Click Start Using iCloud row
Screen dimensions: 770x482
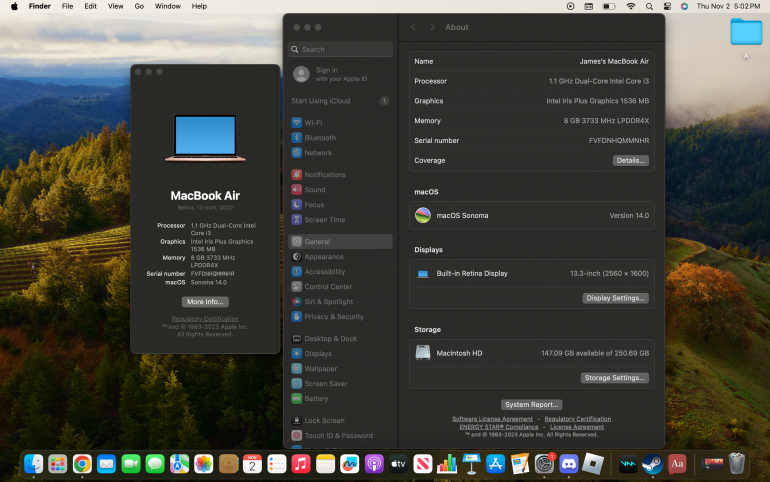coord(340,101)
